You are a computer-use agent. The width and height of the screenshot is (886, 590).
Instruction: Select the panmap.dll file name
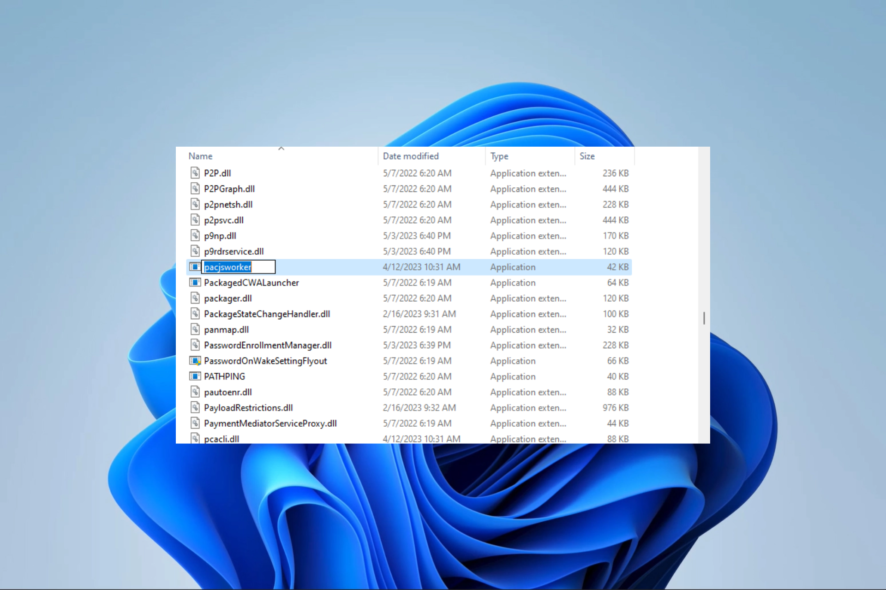[x=227, y=329]
